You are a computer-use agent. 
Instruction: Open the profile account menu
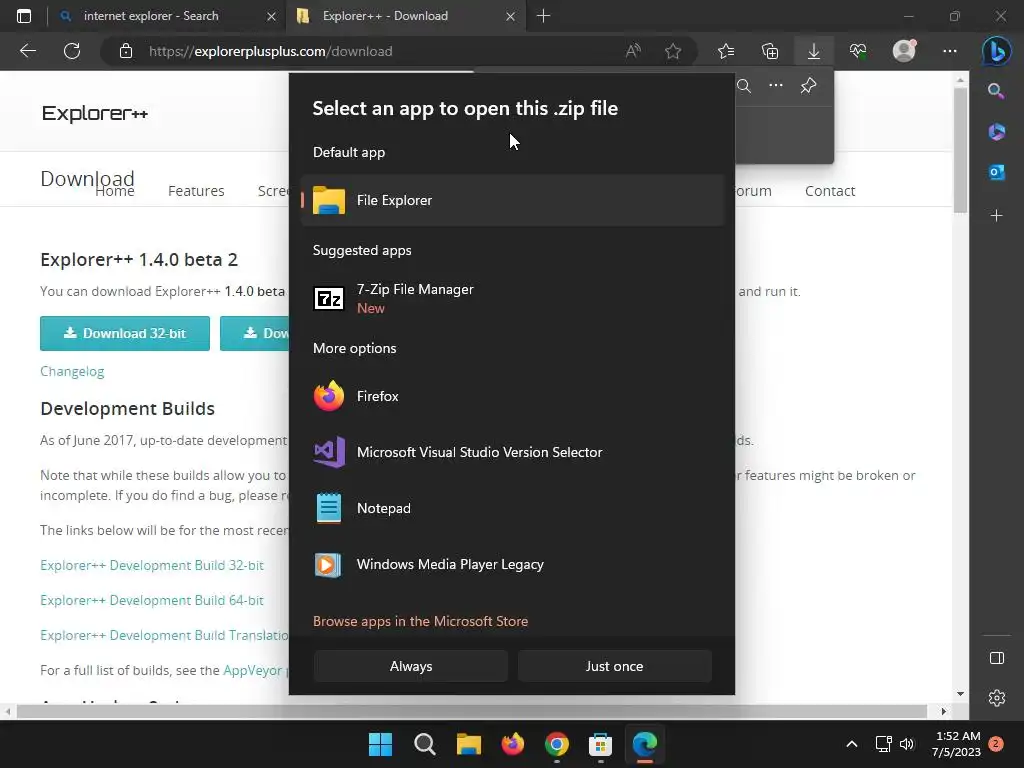(904, 51)
